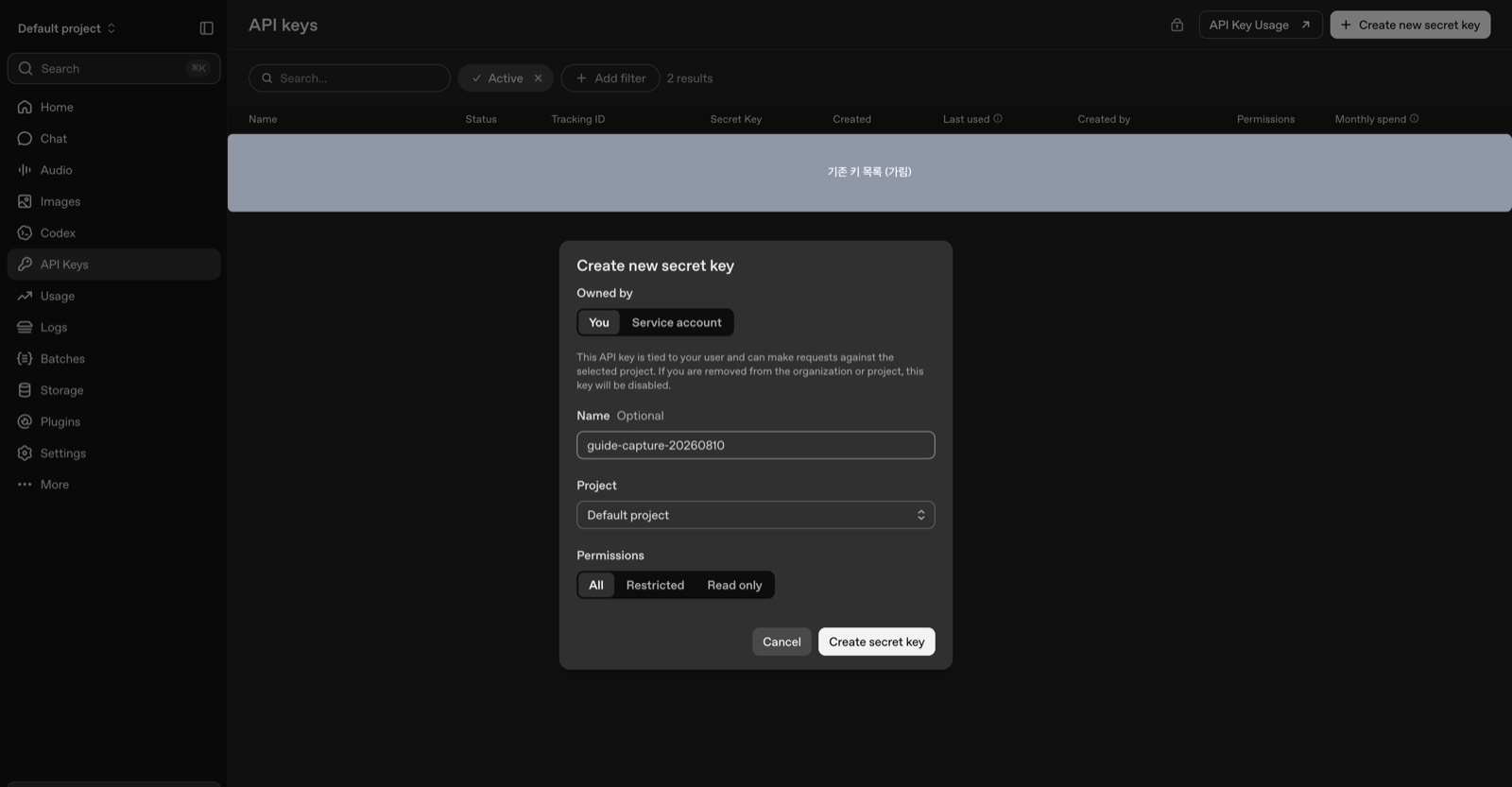Click the Name column header
The image size is (1512, 787).
[263, 119]
